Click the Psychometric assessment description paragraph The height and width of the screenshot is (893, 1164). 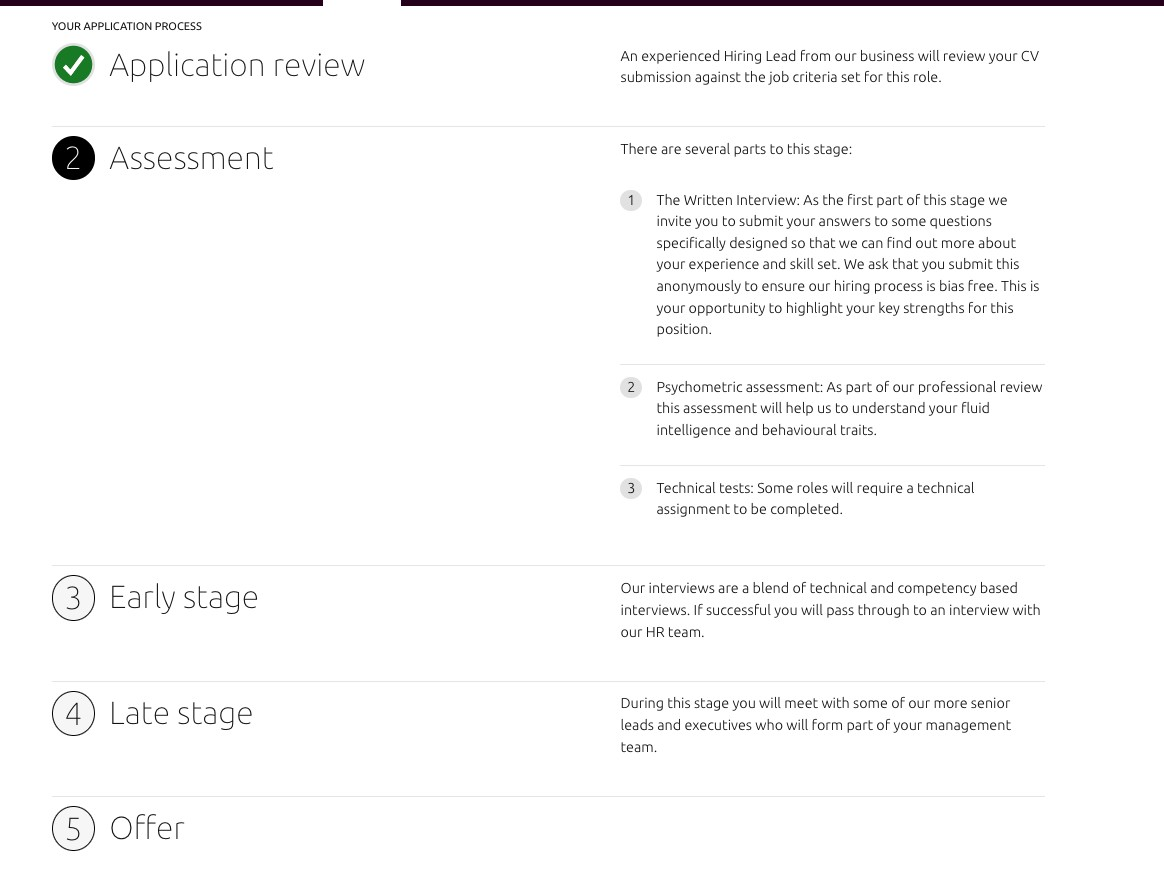click(849, 408)
